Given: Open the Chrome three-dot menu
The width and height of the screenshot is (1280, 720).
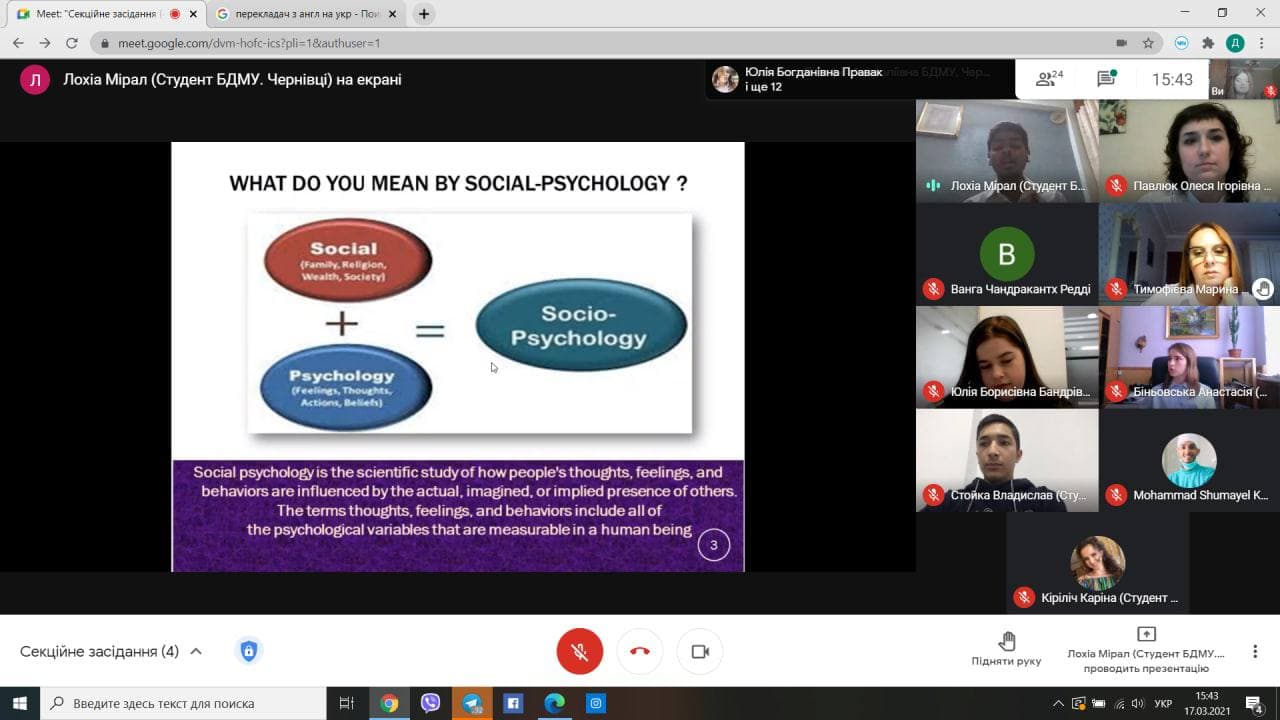Looking at the screenshot, I should click(1262, 43).
